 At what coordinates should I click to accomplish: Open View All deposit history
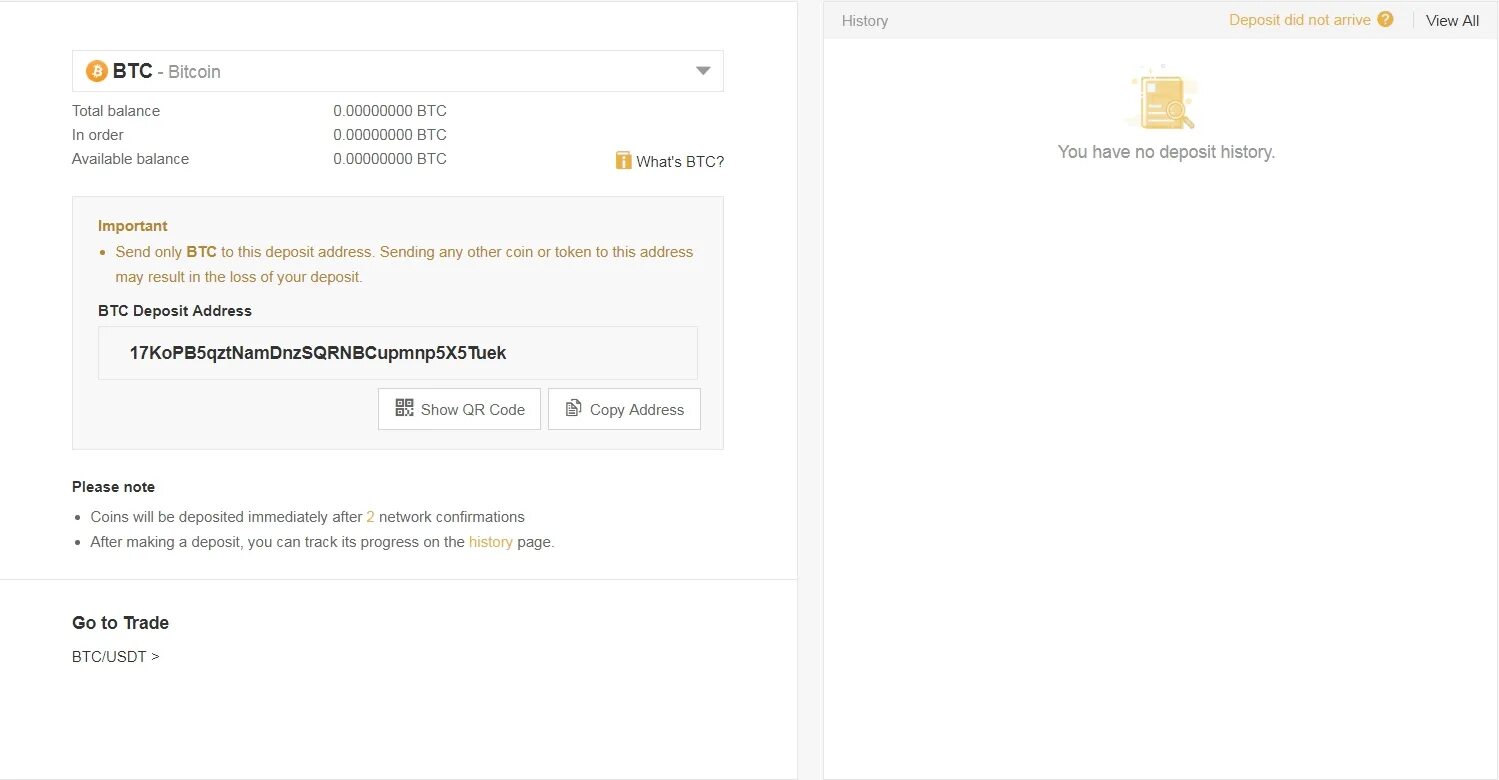(1452, 20)
